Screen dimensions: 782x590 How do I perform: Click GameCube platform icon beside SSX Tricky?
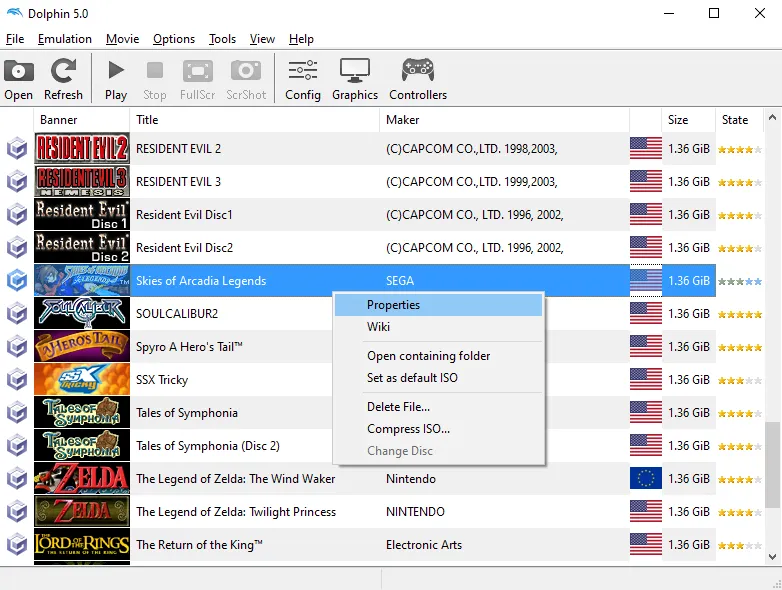[17, 380]
